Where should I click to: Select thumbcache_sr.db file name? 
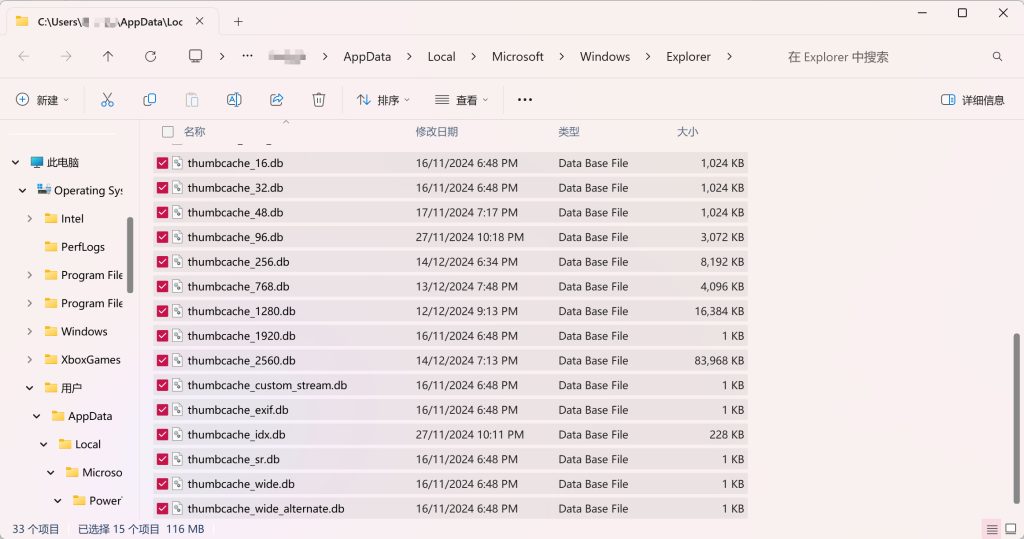(x=233, y=459)
